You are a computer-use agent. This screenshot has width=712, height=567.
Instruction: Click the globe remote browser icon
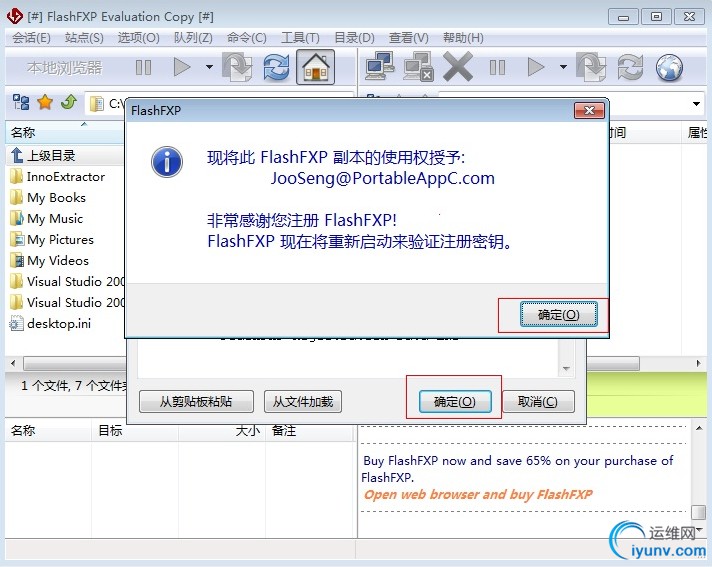669,68
